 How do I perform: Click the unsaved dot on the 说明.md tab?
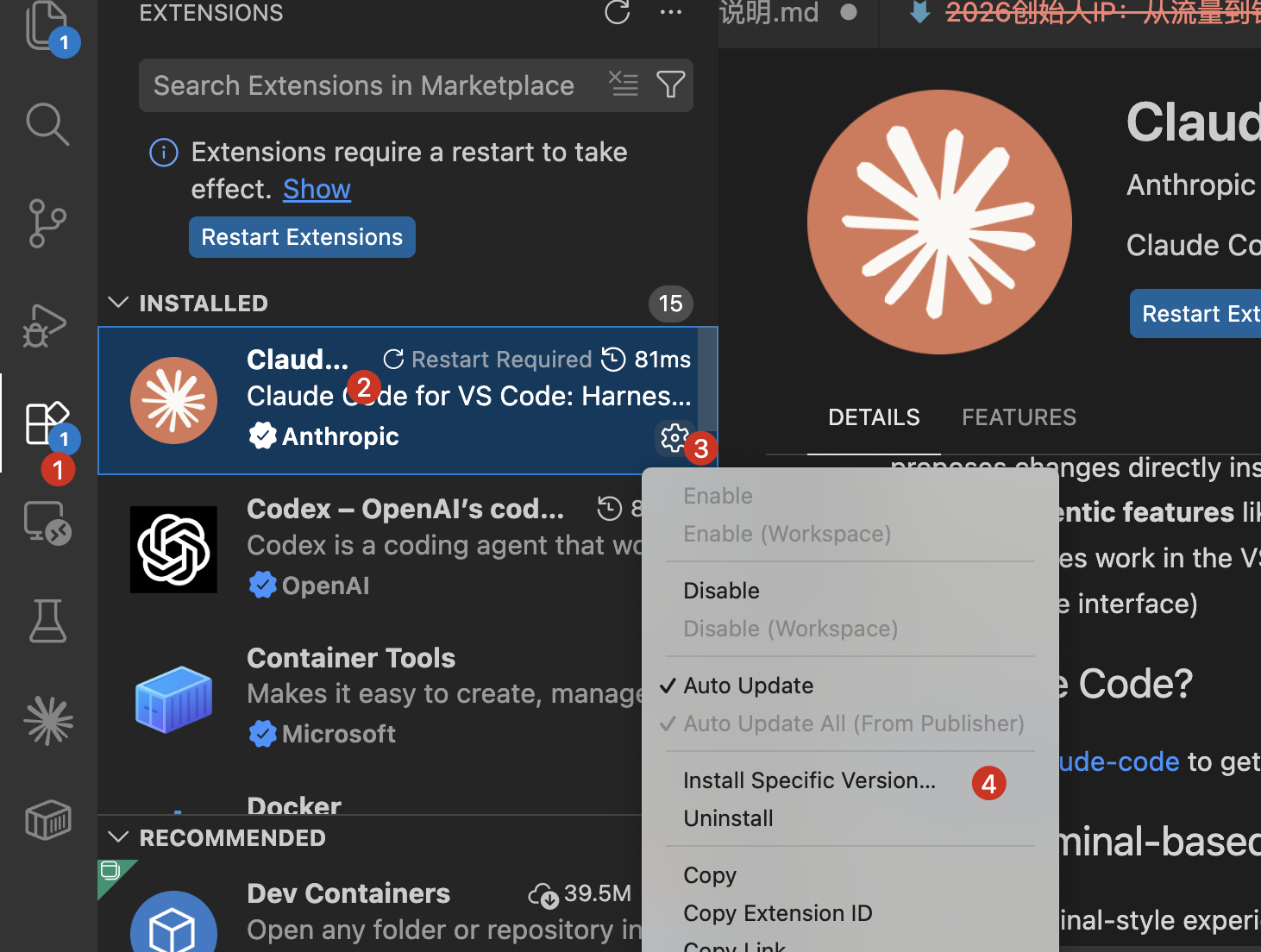pyautogui.click(x=849, y=12)
